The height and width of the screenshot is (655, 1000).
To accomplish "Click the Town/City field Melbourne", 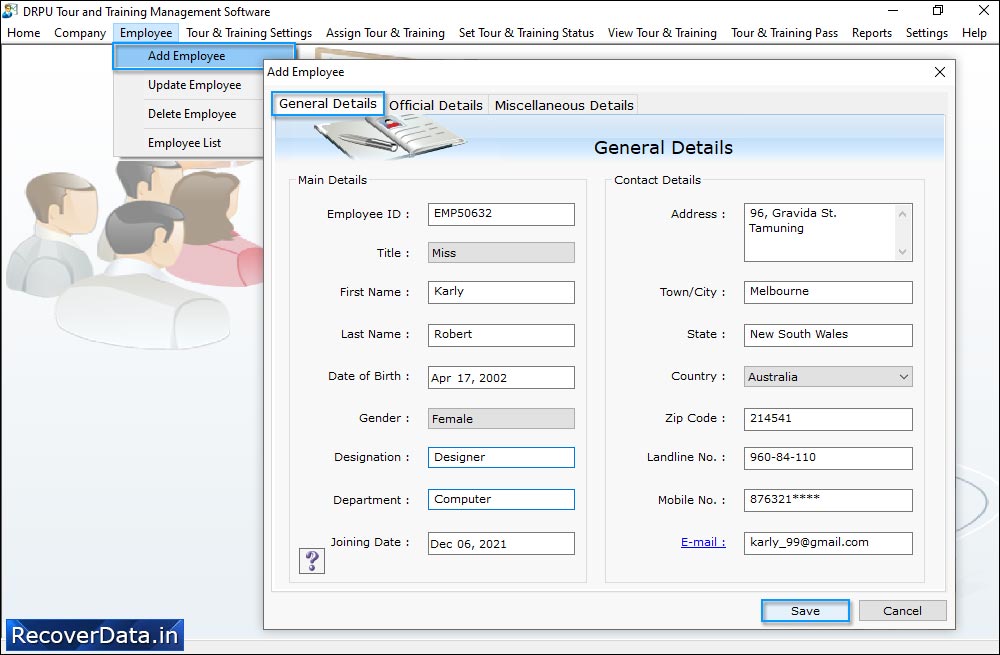I will click(x=828, y=292).
